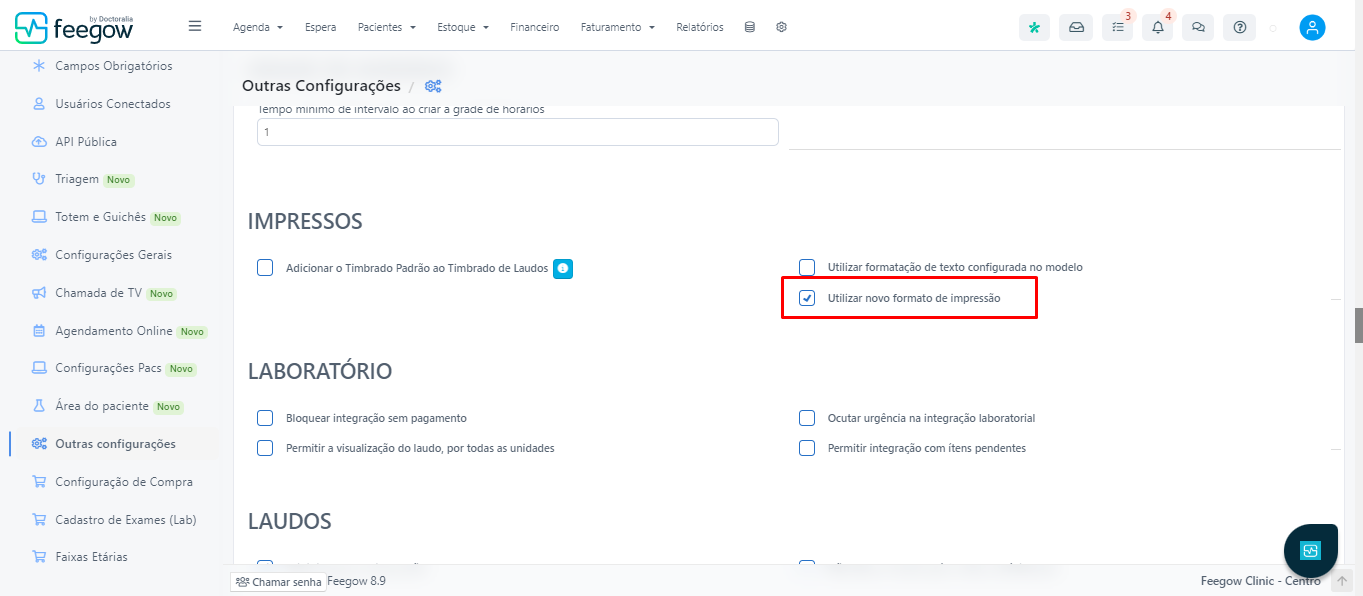Click the minimum interval time input field
Screen dimensions: 1363x596
pos(518,132)
